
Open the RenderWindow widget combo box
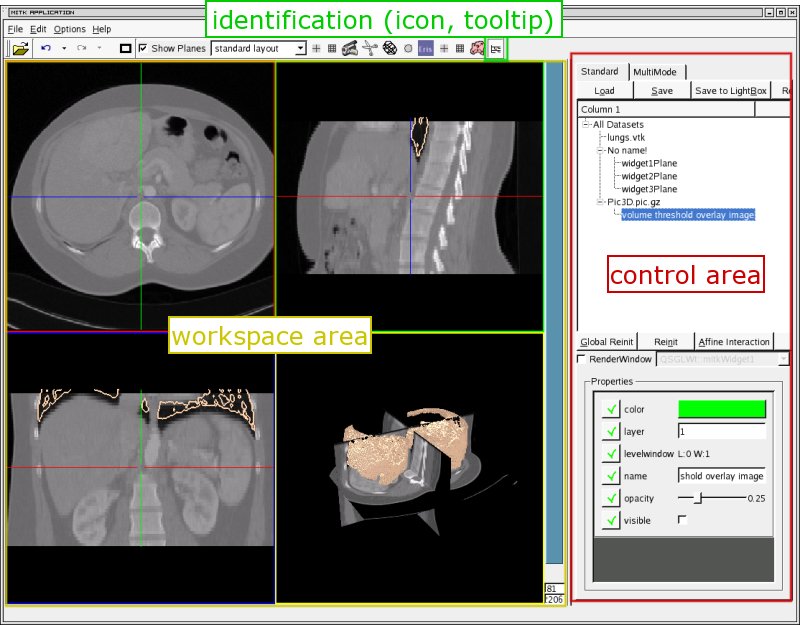(722, 359)
